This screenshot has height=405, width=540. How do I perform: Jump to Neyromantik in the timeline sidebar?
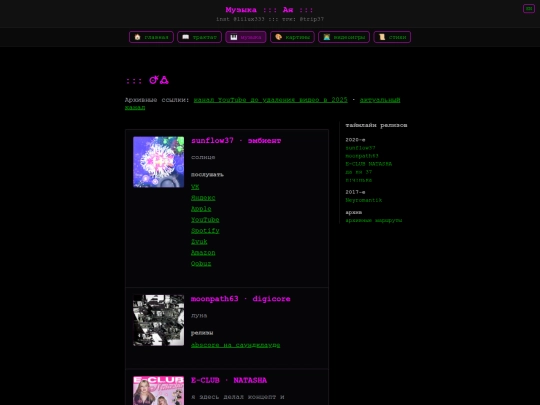(364, 200)
